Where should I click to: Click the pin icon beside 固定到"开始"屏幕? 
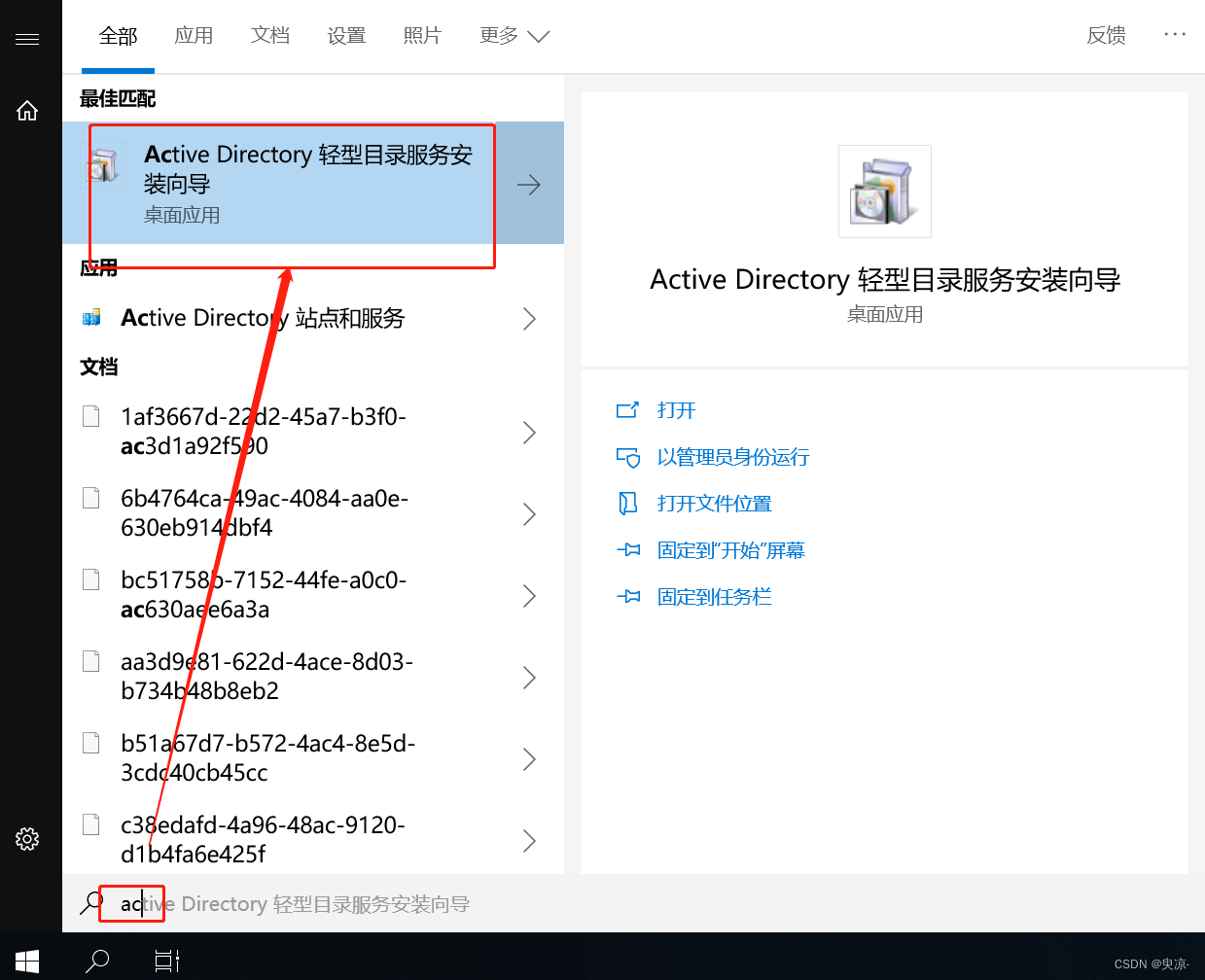628,550
